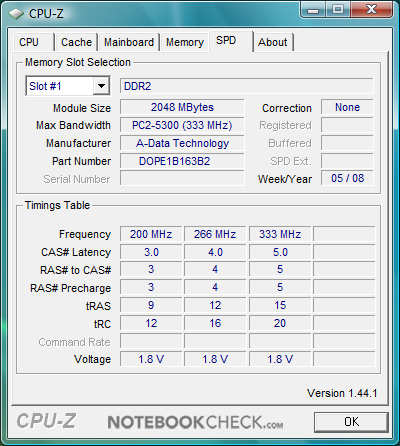Switch to the CPU tab
The image size is (400, 446).
click(x=33, y=42)
